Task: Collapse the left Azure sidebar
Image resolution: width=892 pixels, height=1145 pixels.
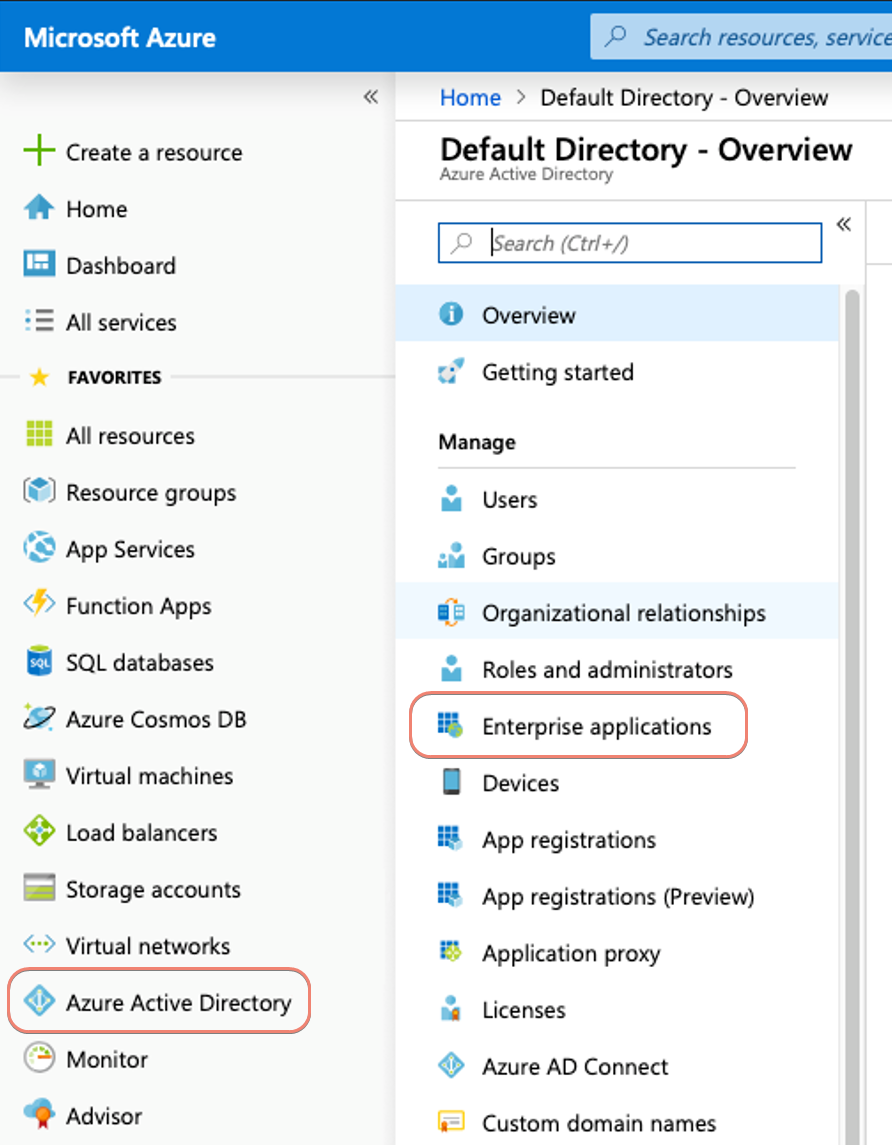Action: click(x=371, y=96)
